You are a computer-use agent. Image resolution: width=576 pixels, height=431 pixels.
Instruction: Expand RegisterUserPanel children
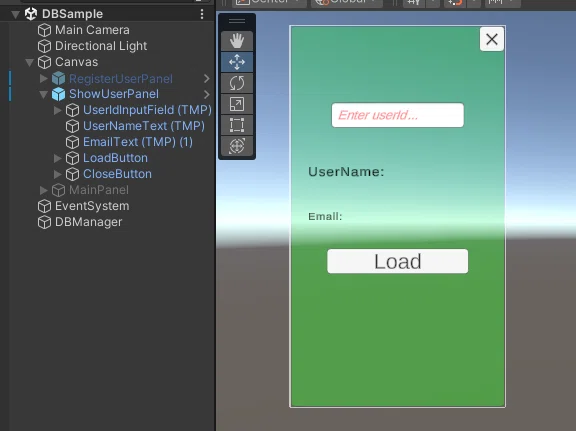pyautogui.click(x=44, y=78)
